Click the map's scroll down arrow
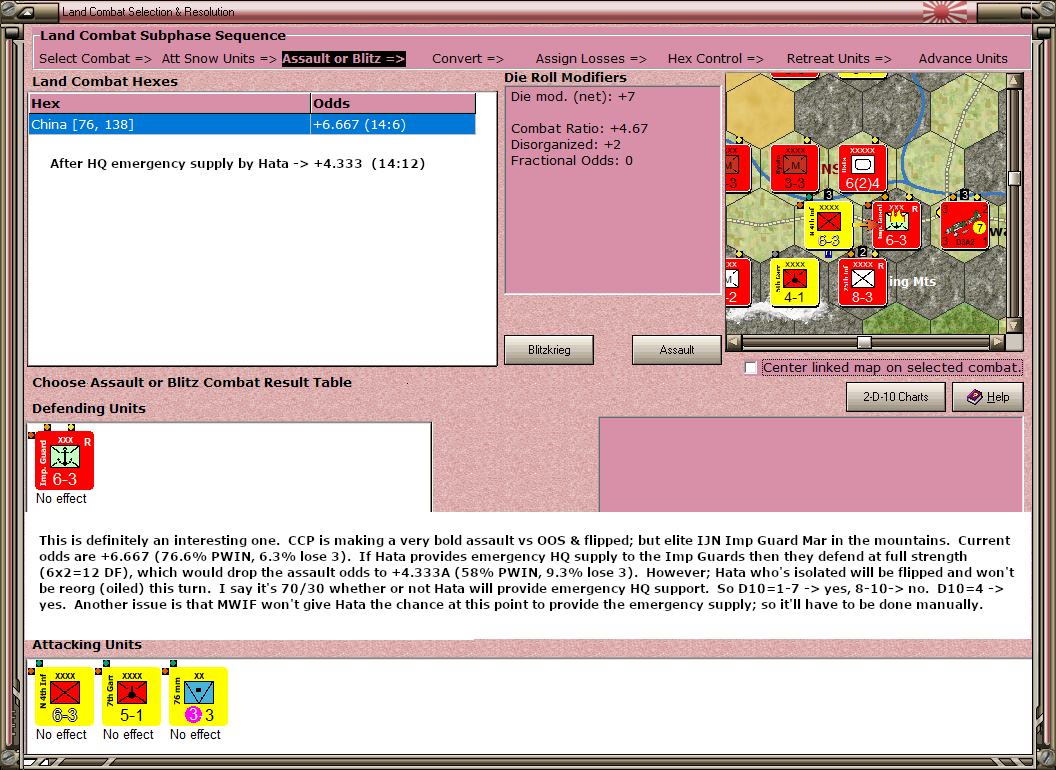 pos(1014,325)
